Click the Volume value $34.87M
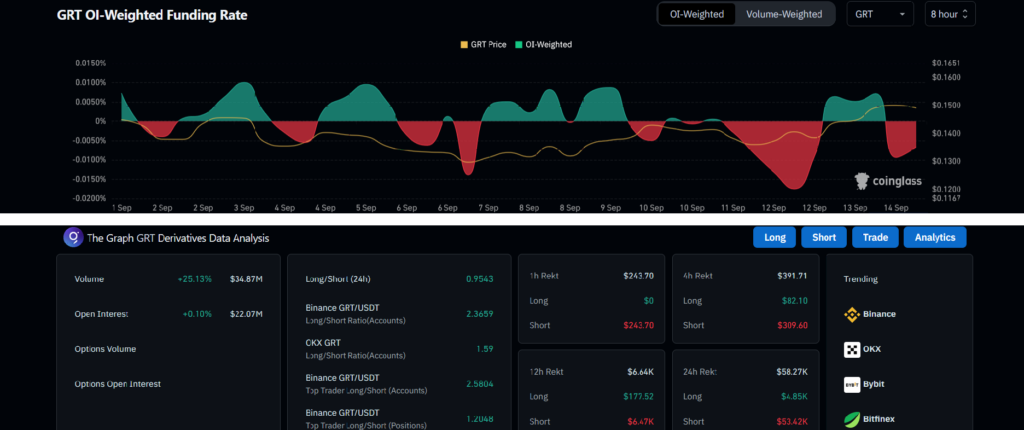 coord(246,279)
